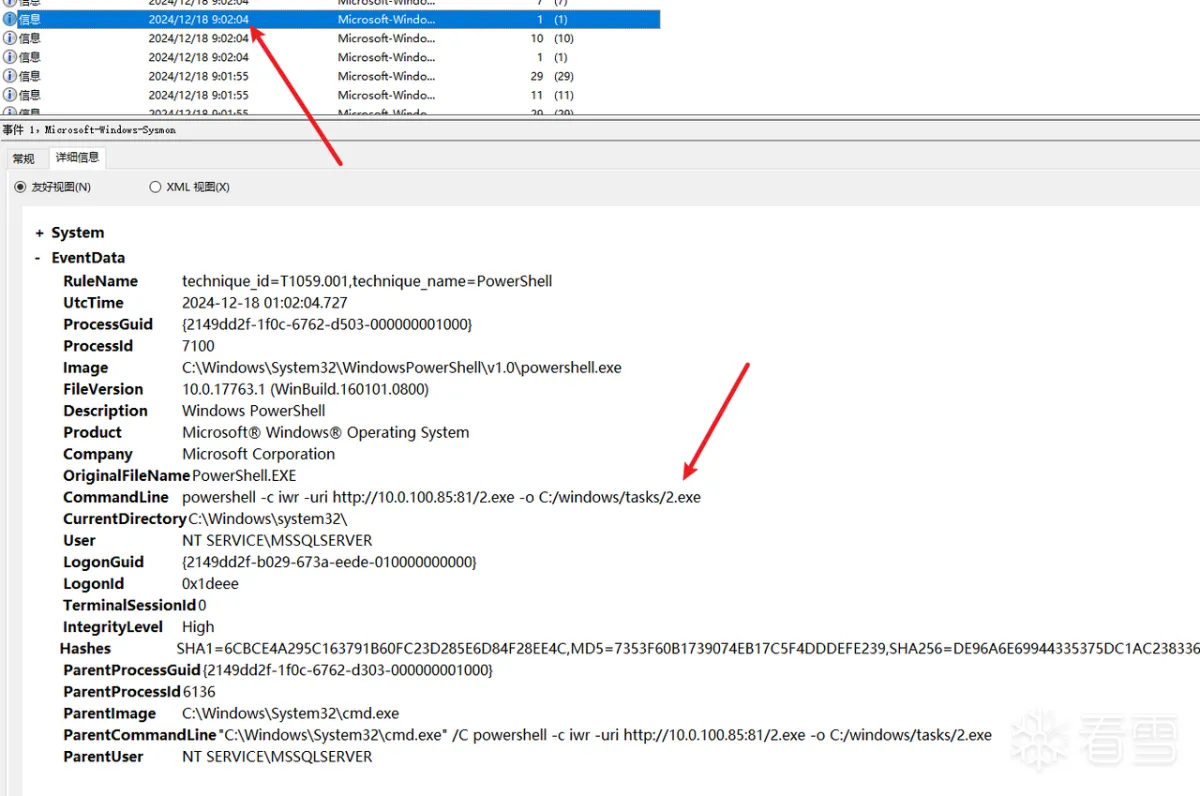Screen dimensions: 1200x796
Task: Click the ParentUser field label
Action: tap(103, 757)
